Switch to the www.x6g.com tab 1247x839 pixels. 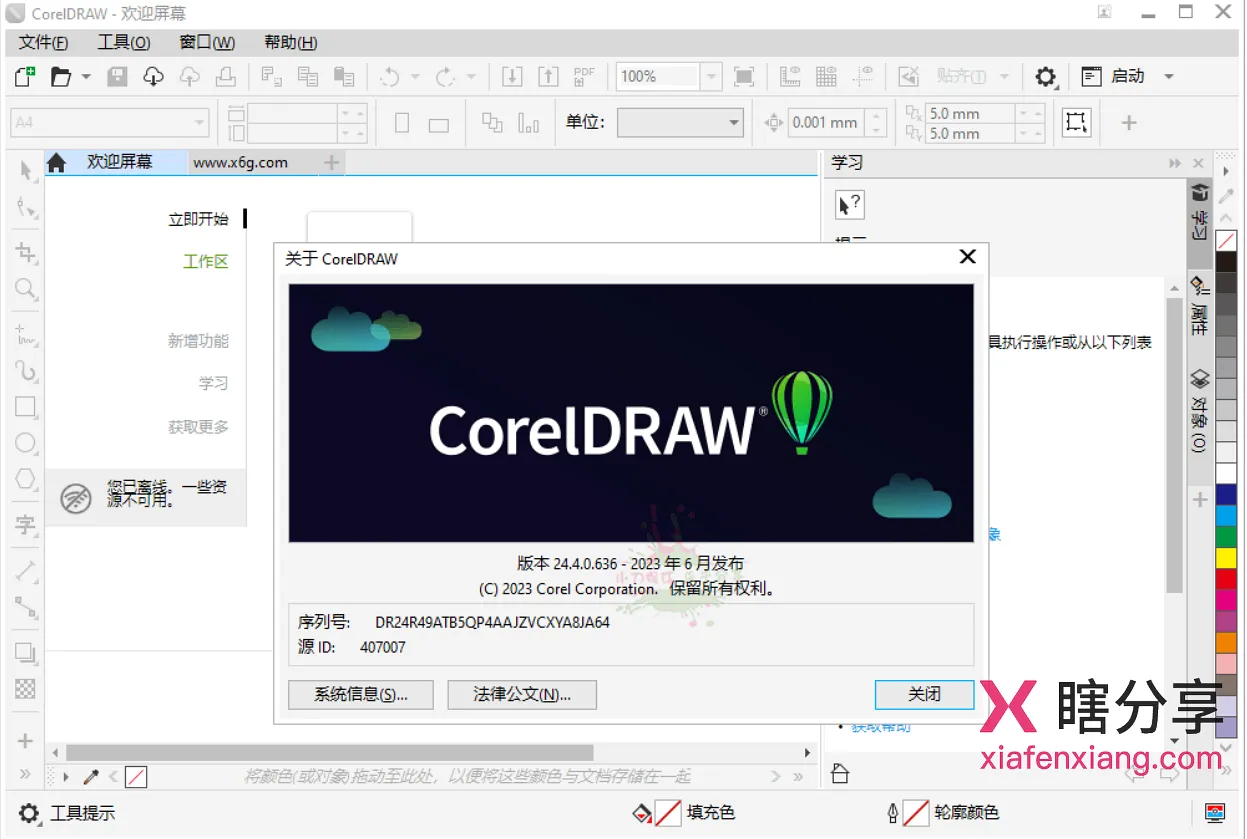[x=240, y=162]
